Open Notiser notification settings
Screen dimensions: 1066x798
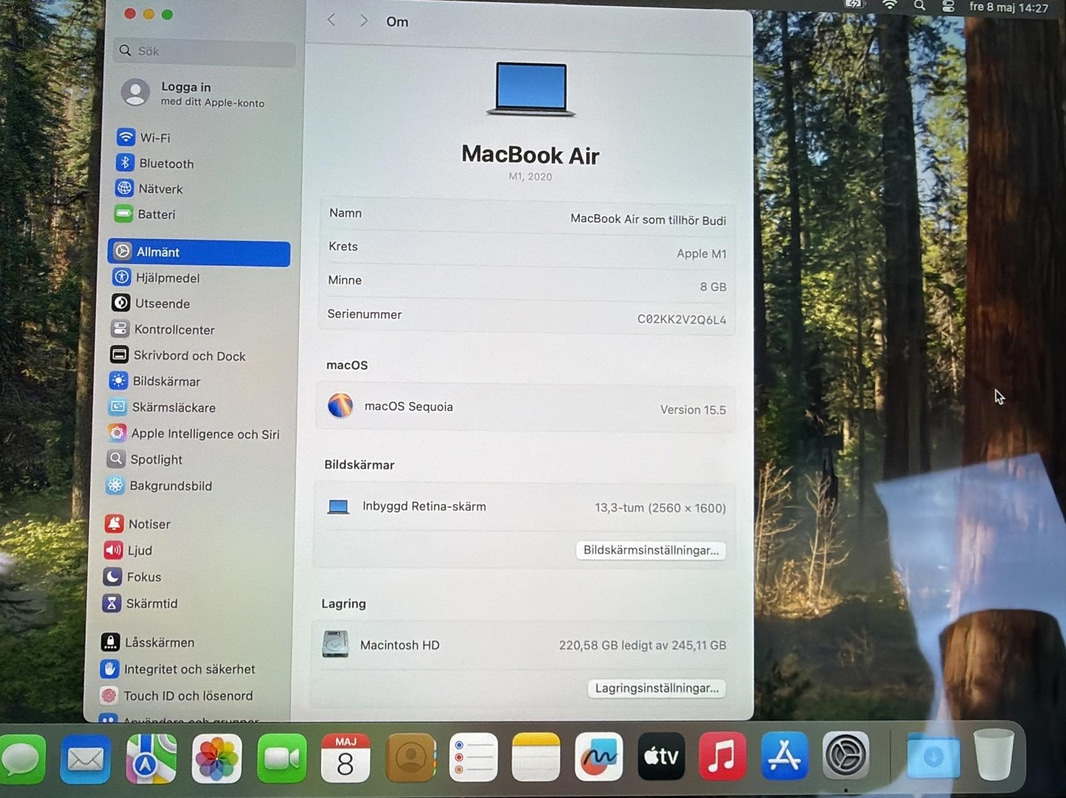click(137, 523)
